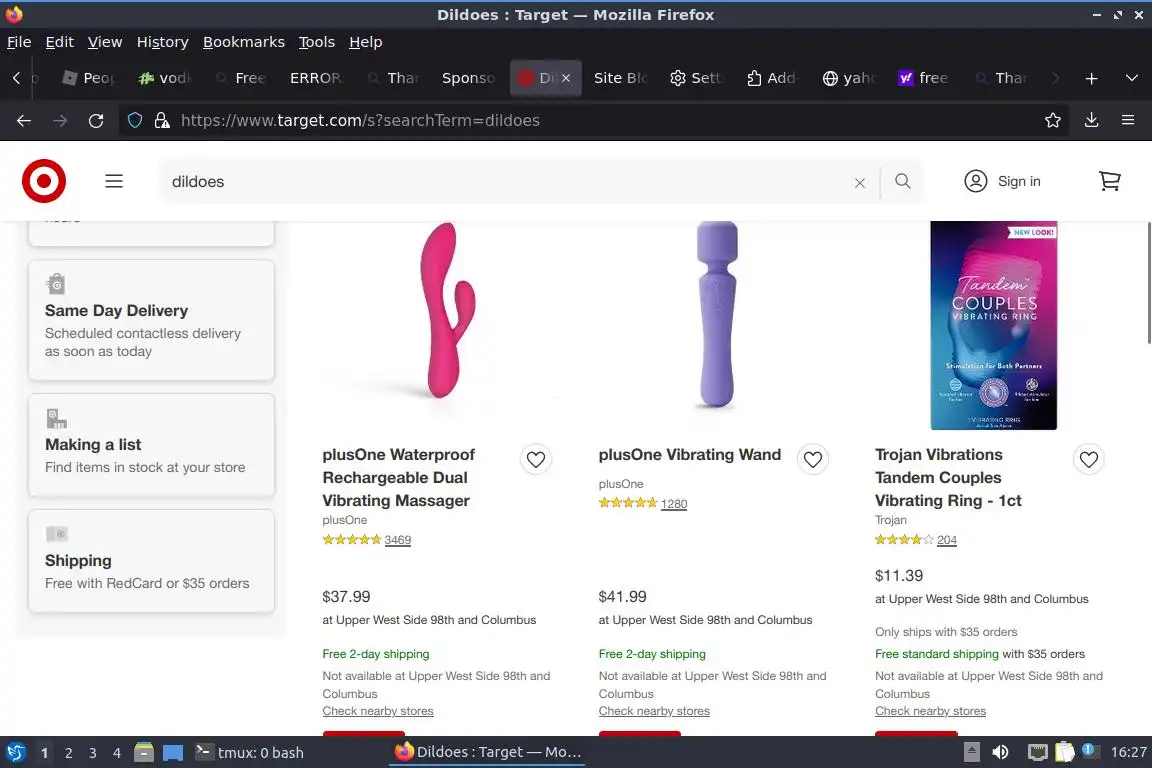Favorite the plusOne Vibrating Wand

point(813,459)
